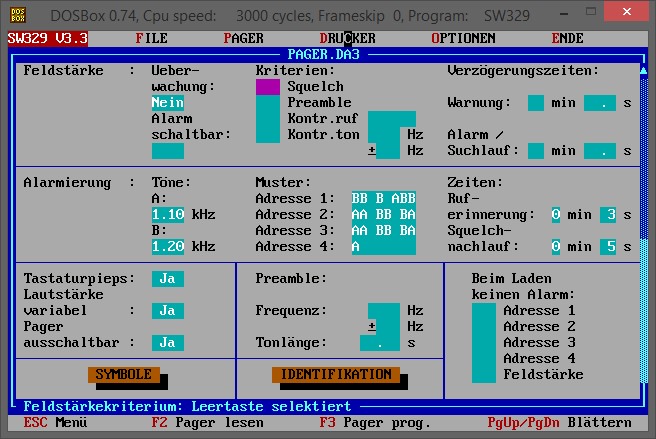
Task: Select Adresse 1 pattern field
Action: tap(383, 199)
